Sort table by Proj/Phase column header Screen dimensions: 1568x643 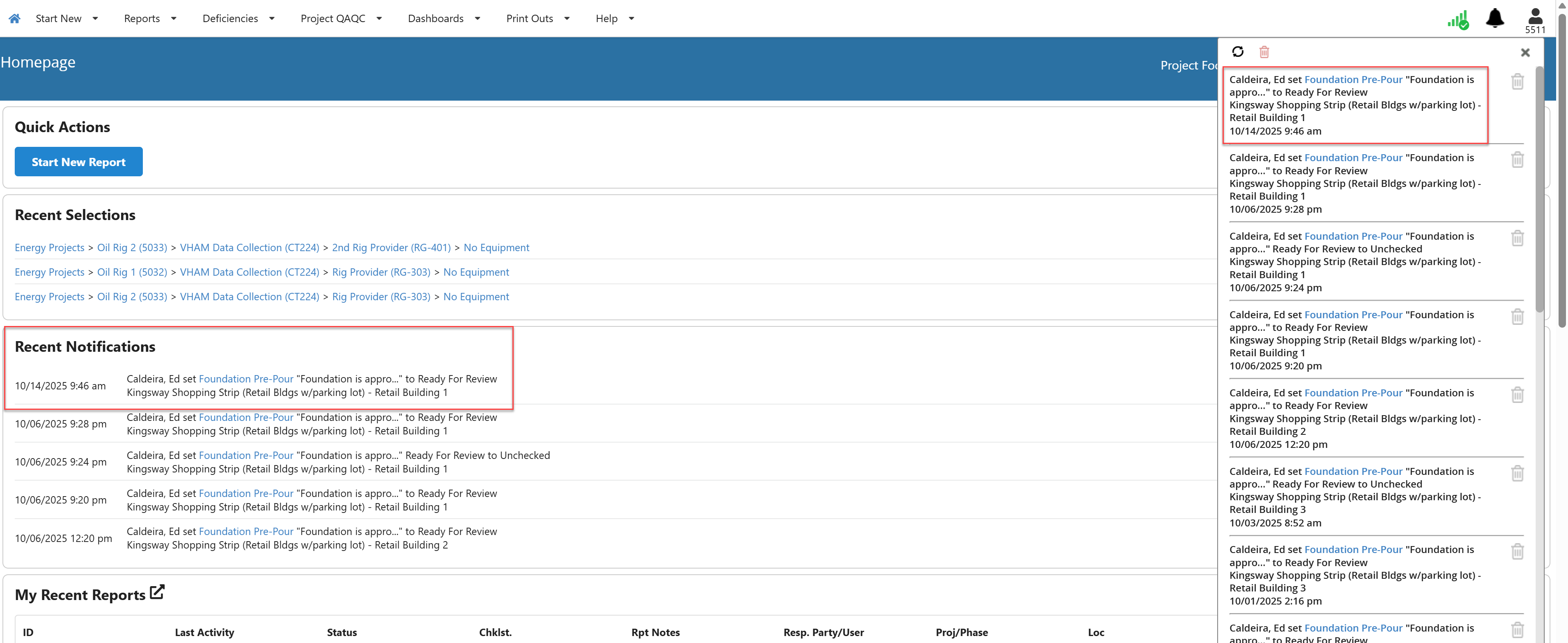pyautogui.click(x=962, y=633)
